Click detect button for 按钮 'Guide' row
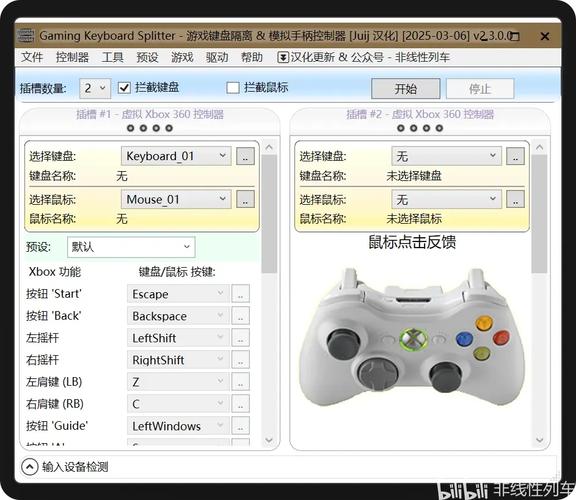The image size is (576, 500). coord(241,426)
